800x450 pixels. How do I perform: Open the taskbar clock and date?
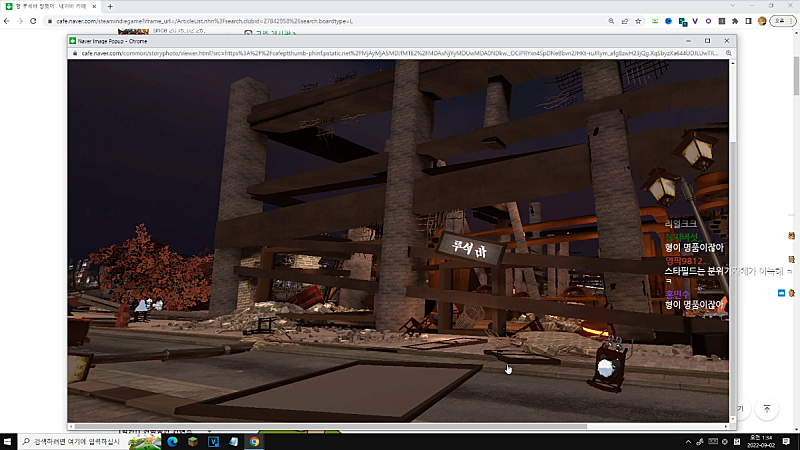pyautogui.click(x=761, y=442)
